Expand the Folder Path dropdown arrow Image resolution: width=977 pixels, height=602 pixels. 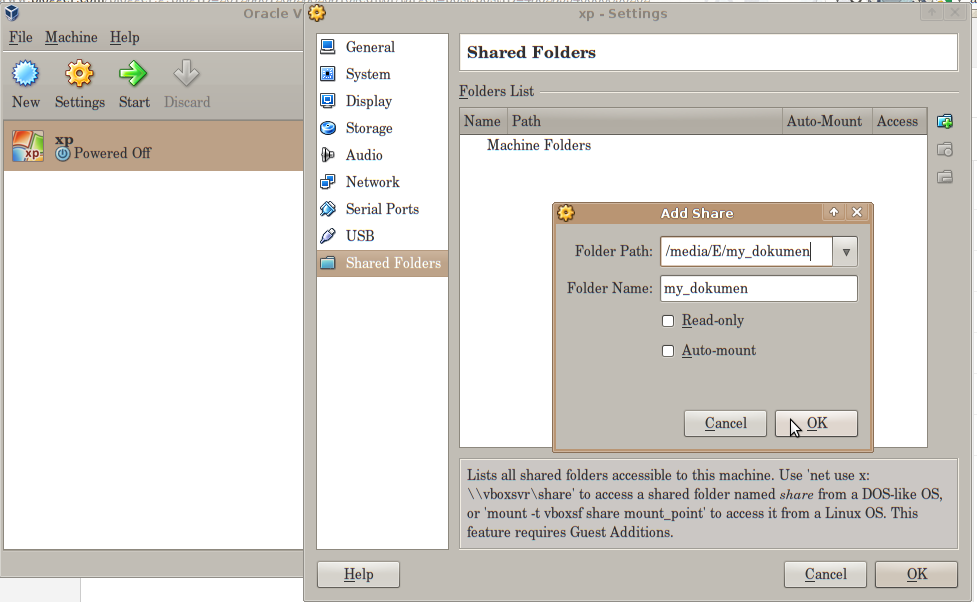[x=846, y=252]
